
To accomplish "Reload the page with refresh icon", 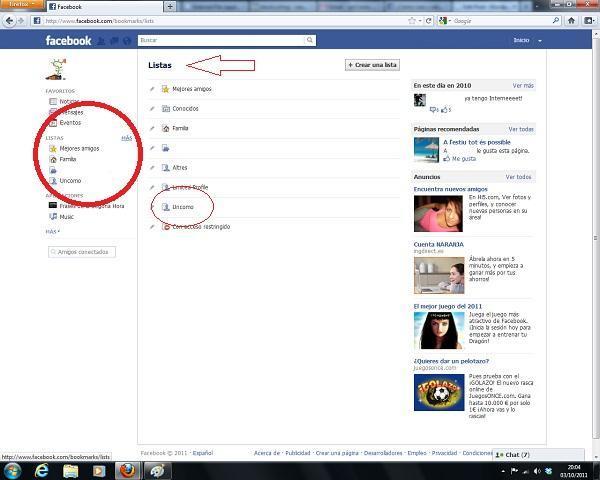I will click(429, 21).
